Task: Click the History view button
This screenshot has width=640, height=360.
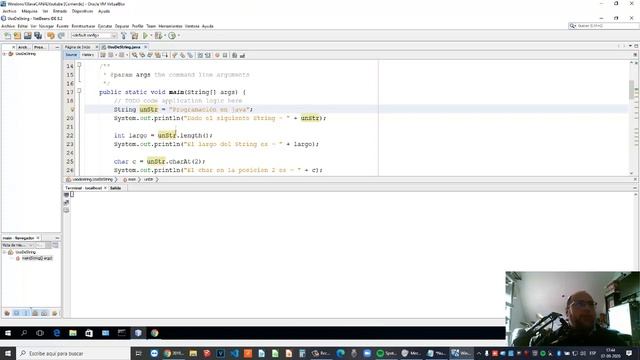Action: pyautogui.click(x=87, y=55)
